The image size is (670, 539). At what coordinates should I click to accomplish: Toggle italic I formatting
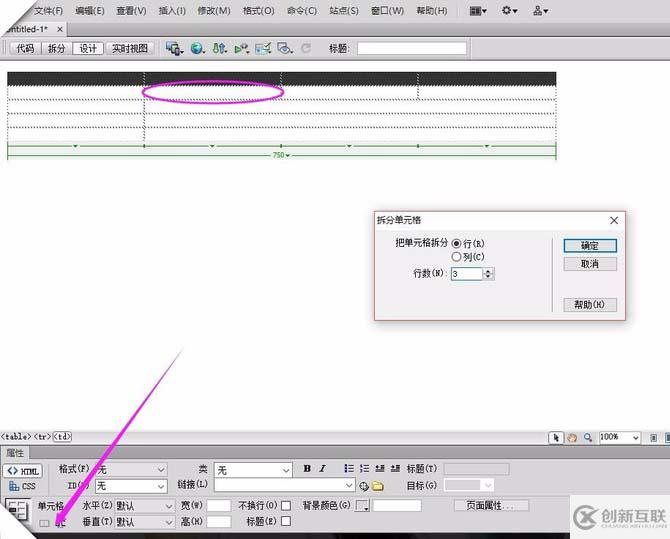coord(323,469)
